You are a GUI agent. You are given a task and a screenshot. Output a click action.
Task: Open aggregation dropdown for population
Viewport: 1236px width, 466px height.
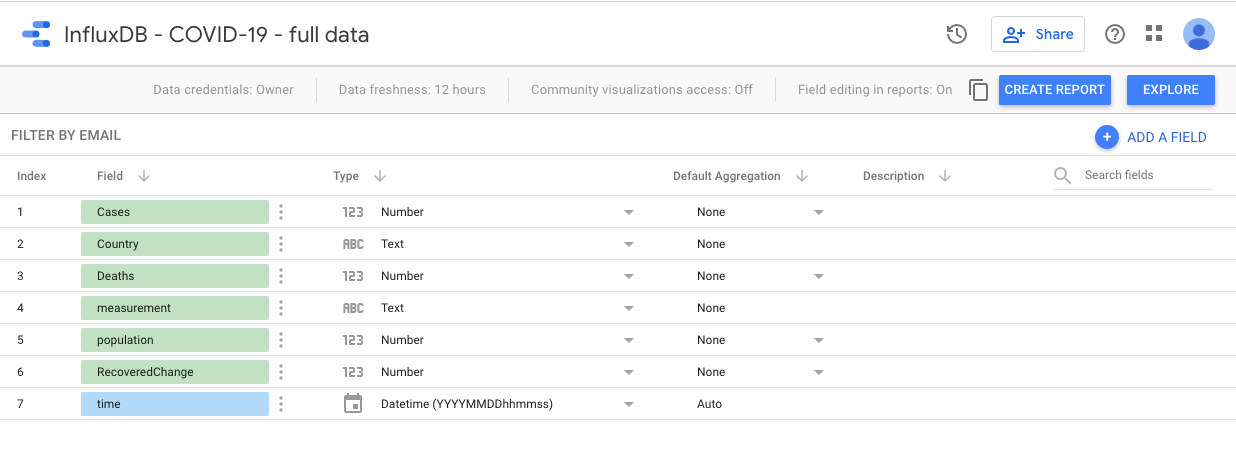819,340
